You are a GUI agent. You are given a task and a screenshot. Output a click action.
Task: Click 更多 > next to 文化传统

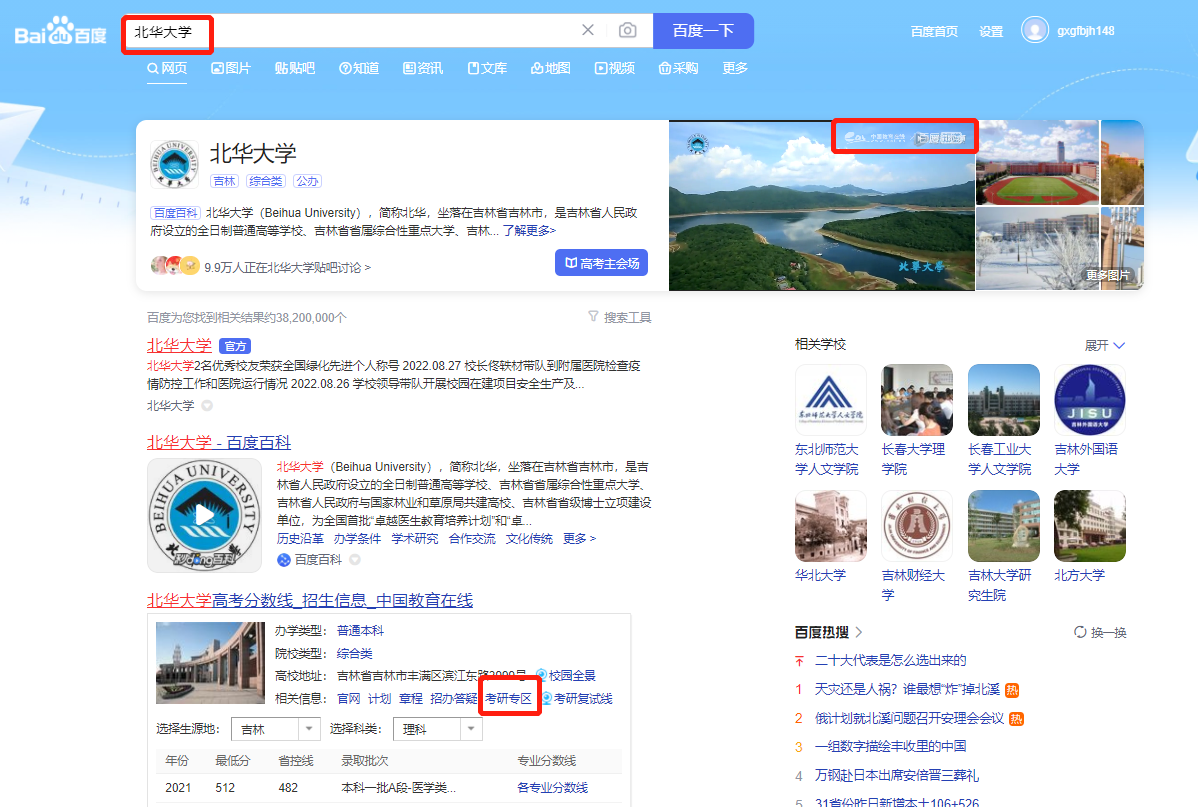[579, 539]
